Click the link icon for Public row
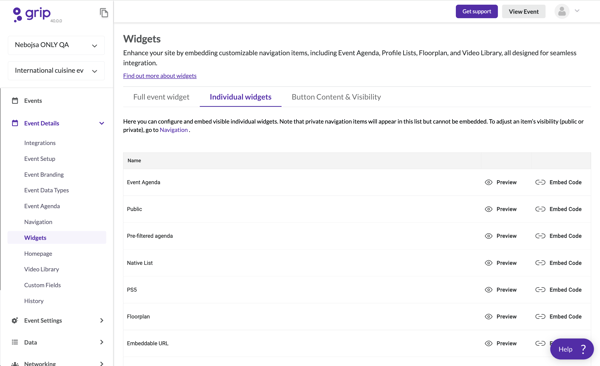This screenshot has width=600, height=366. click(x=540, y=209)
